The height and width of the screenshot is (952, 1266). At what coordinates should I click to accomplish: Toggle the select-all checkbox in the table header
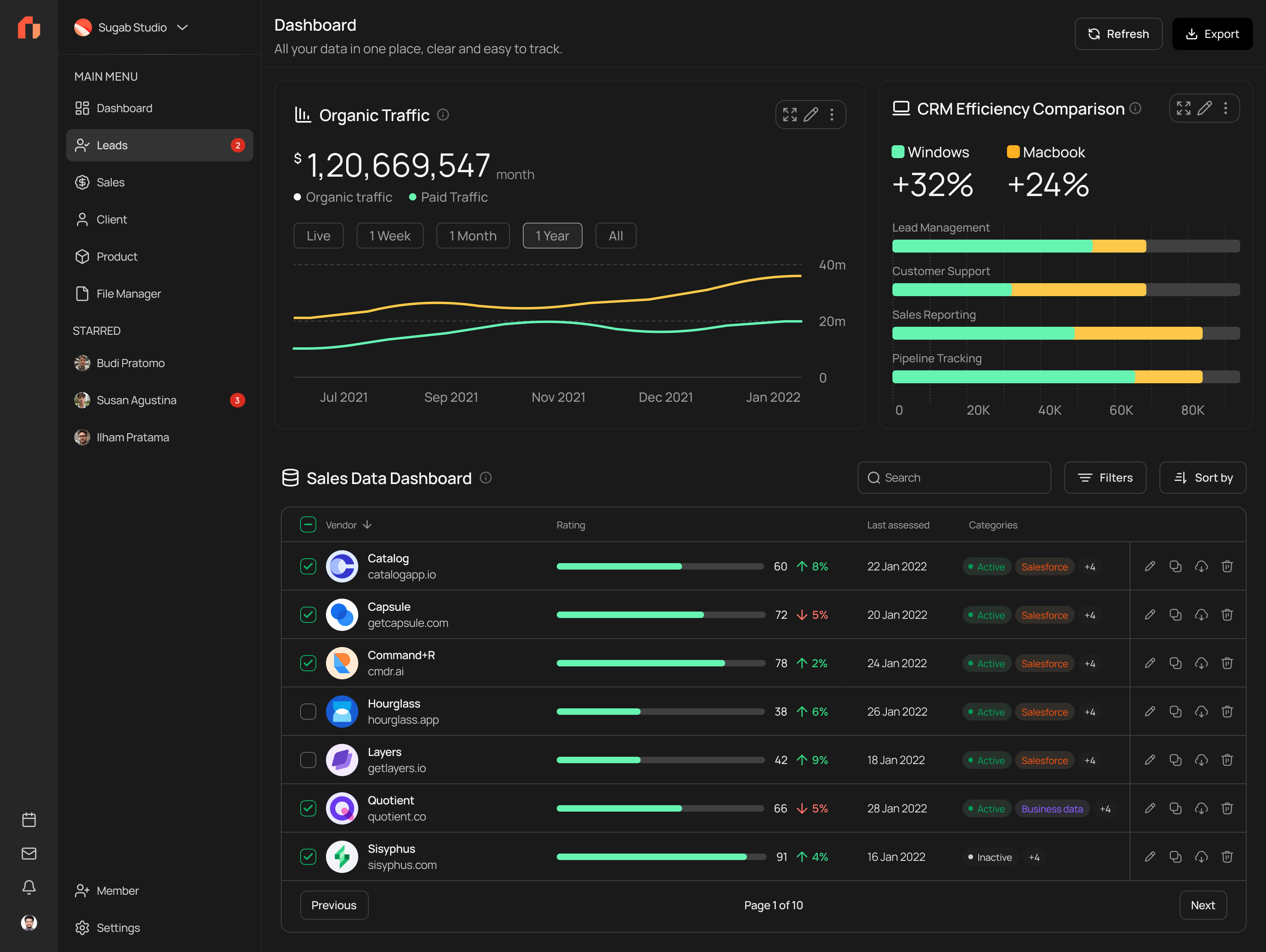pos(308,524)
